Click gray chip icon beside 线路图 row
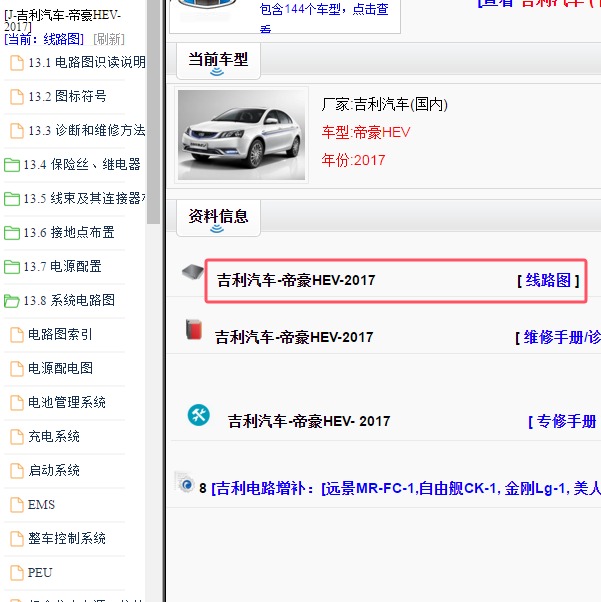Viewport: 601px width, 602px height. [x=193, y=272]
